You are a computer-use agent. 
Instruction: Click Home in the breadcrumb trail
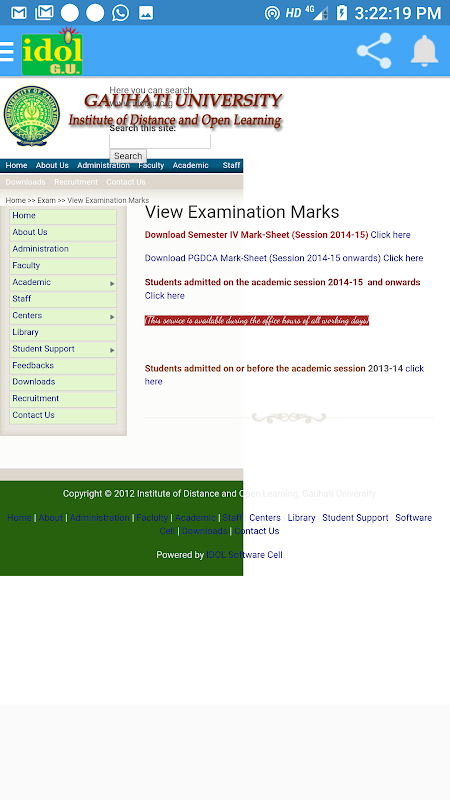[15, 201]
